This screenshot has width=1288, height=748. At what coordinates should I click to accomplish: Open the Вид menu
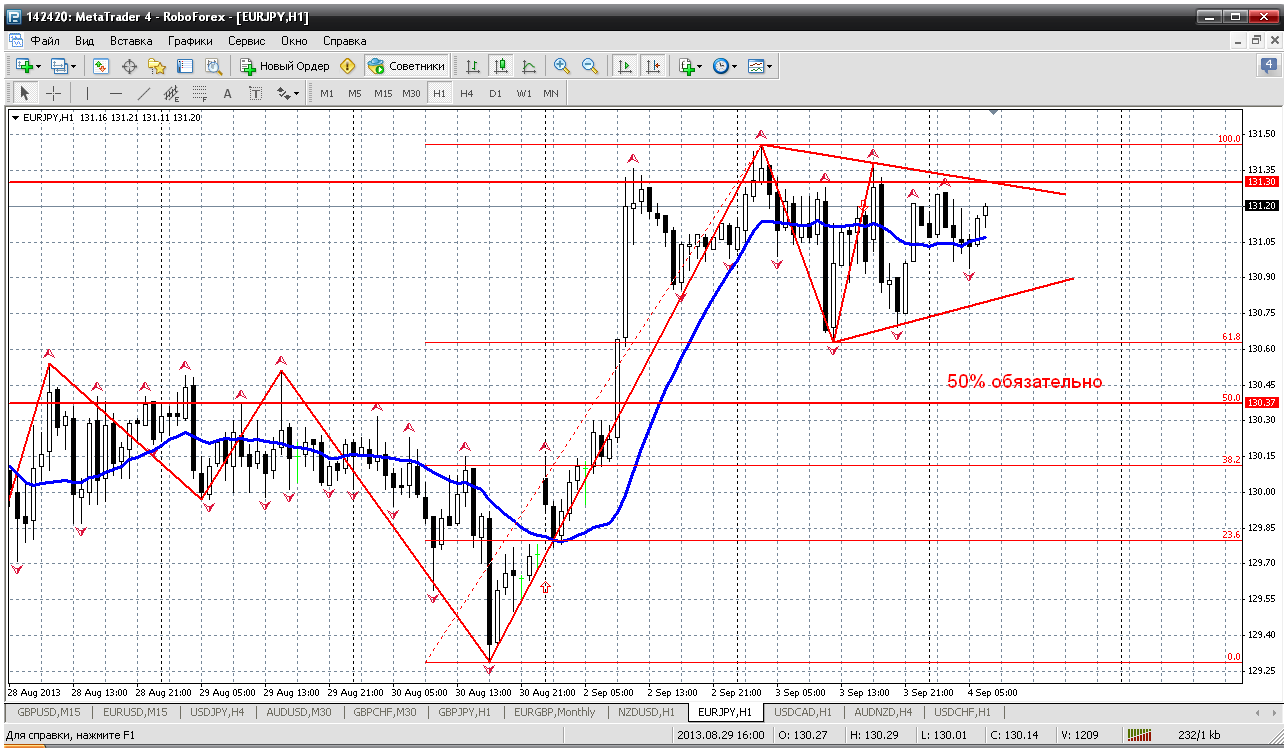coord(85,41)
